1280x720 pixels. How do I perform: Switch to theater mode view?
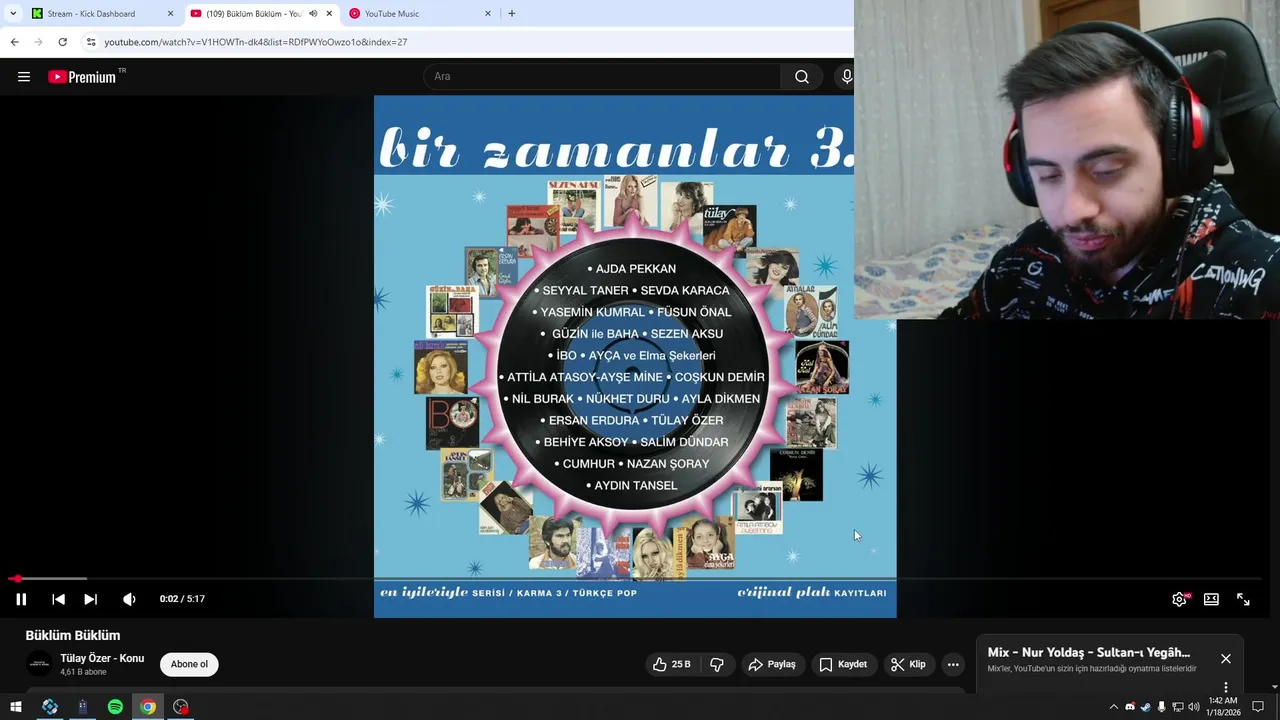1211,599
